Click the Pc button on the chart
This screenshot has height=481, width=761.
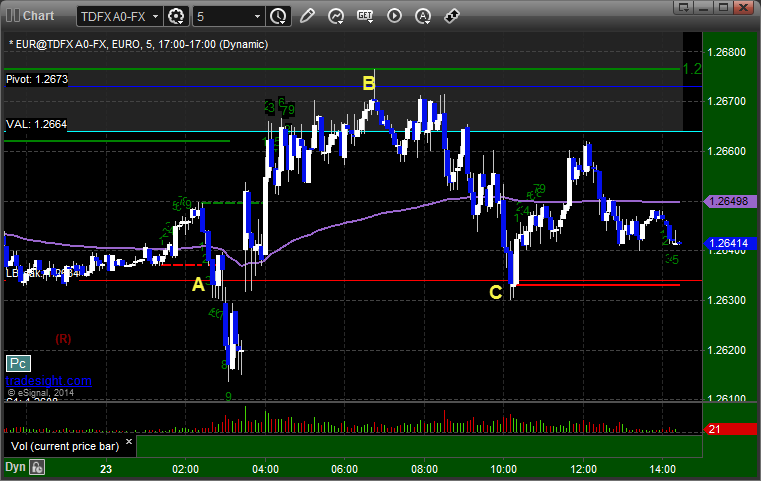point(18,363)
